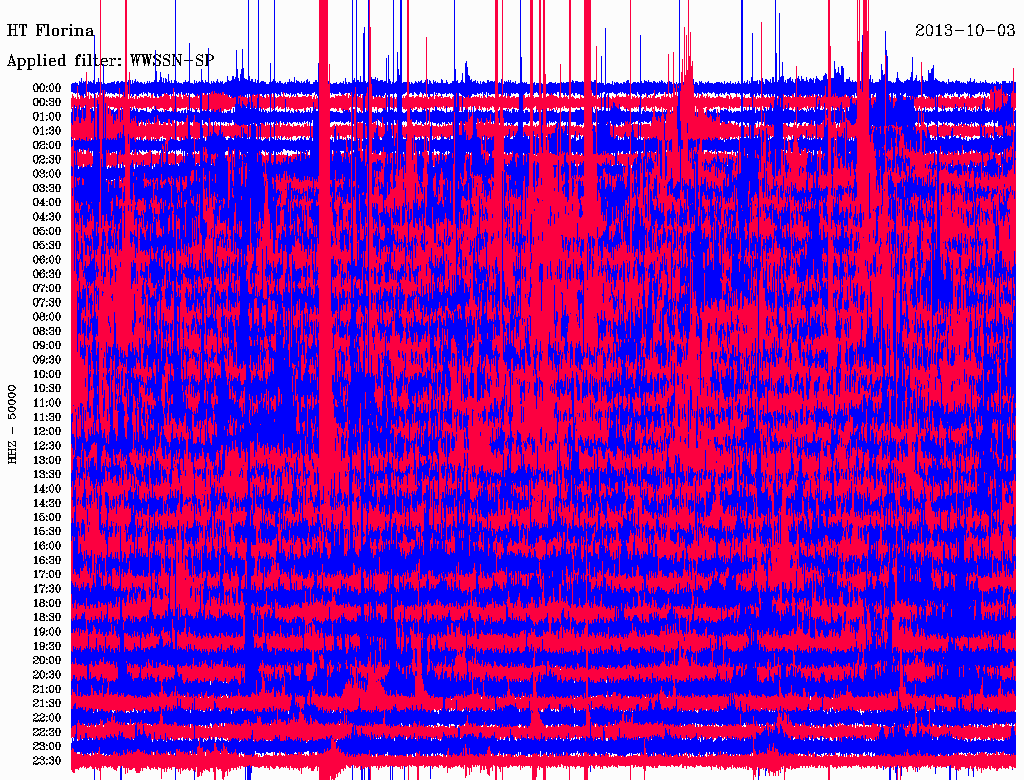Image resolution: width=1024 pixels, height=780 pixels.
Task: Select the 05:00 time label
Action: [47, 231]
